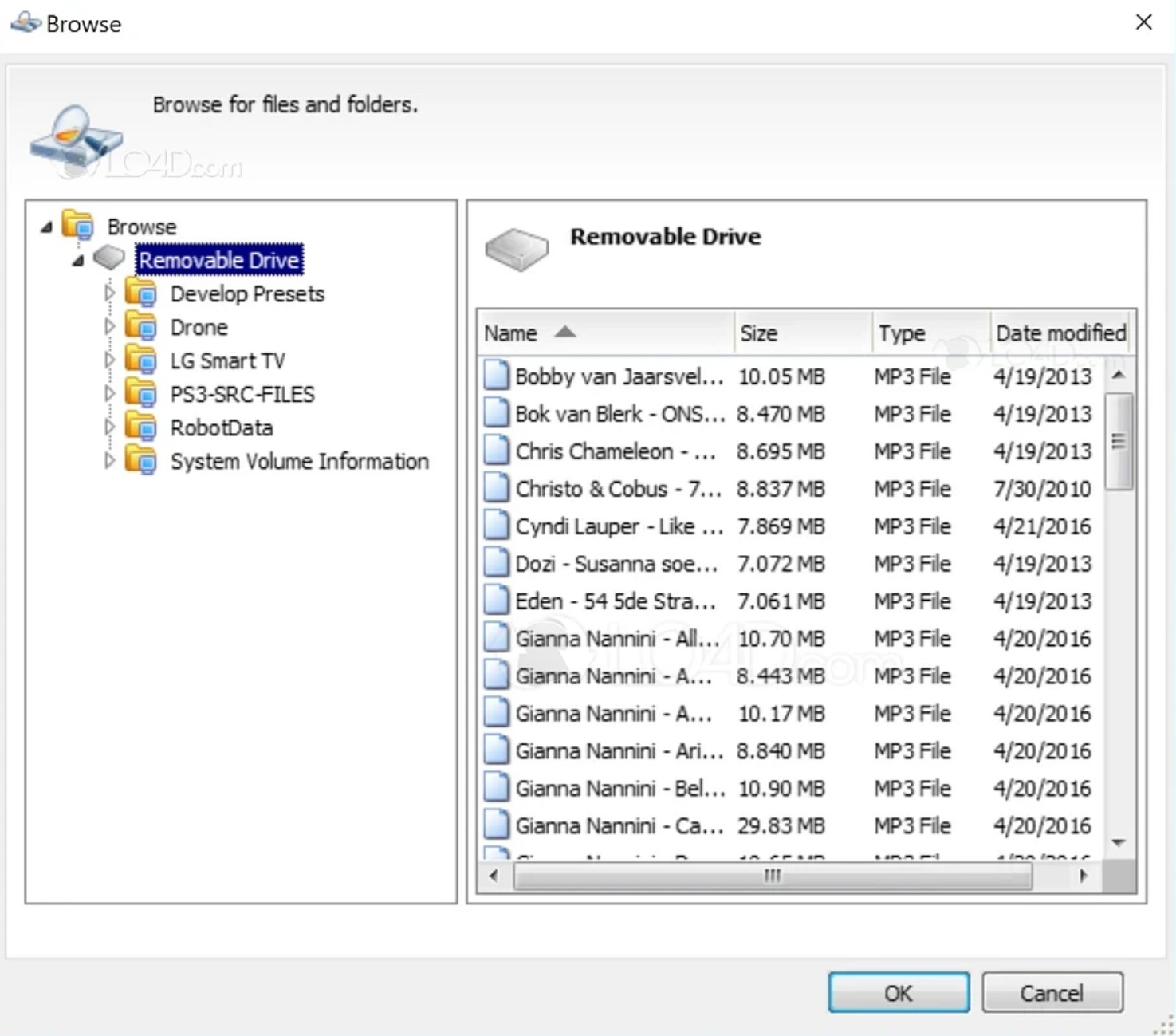Click the Drone folder icon

[x=141, y=326]
